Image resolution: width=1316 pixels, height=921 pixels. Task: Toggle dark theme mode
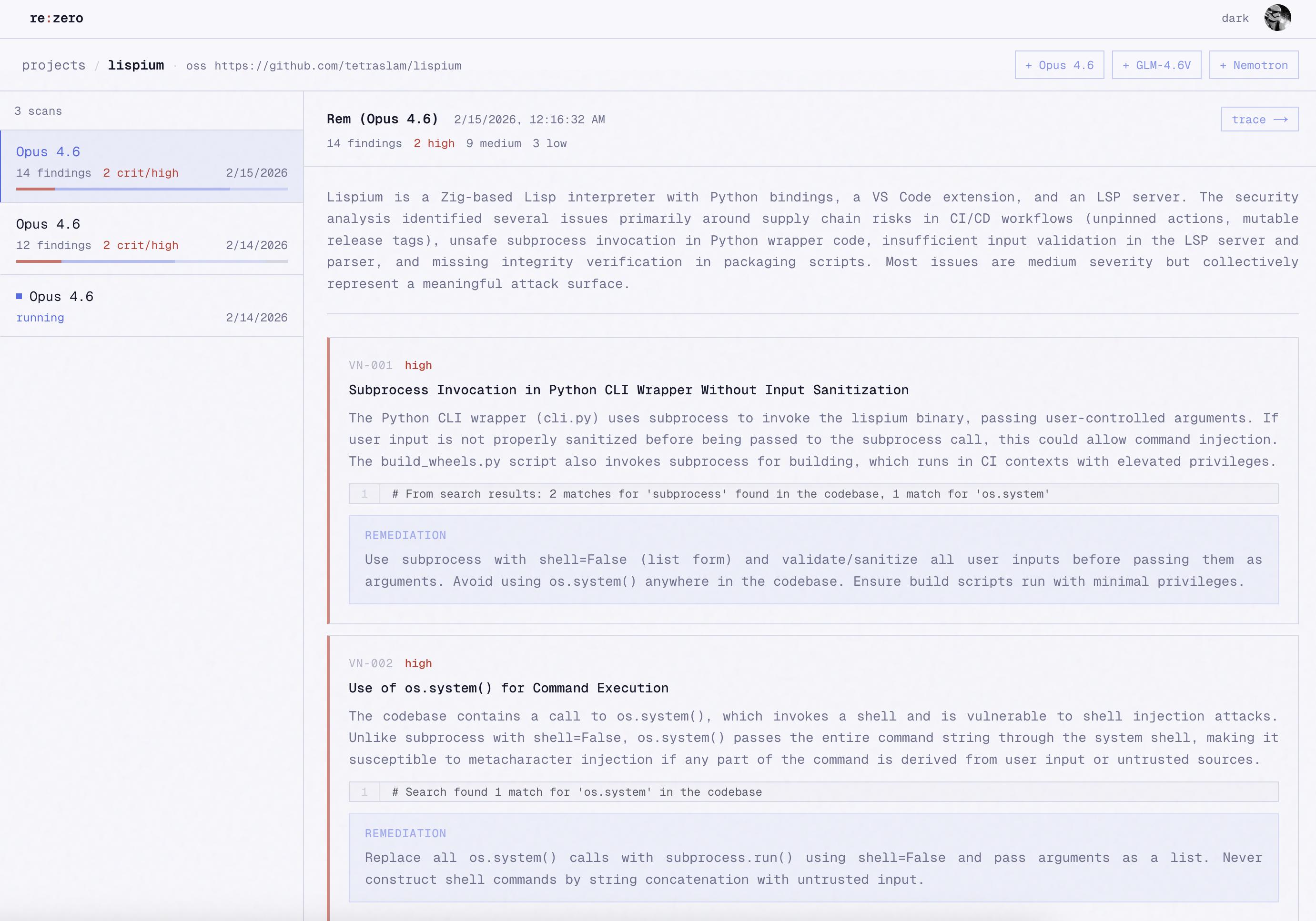click(x=1235, y=18)
